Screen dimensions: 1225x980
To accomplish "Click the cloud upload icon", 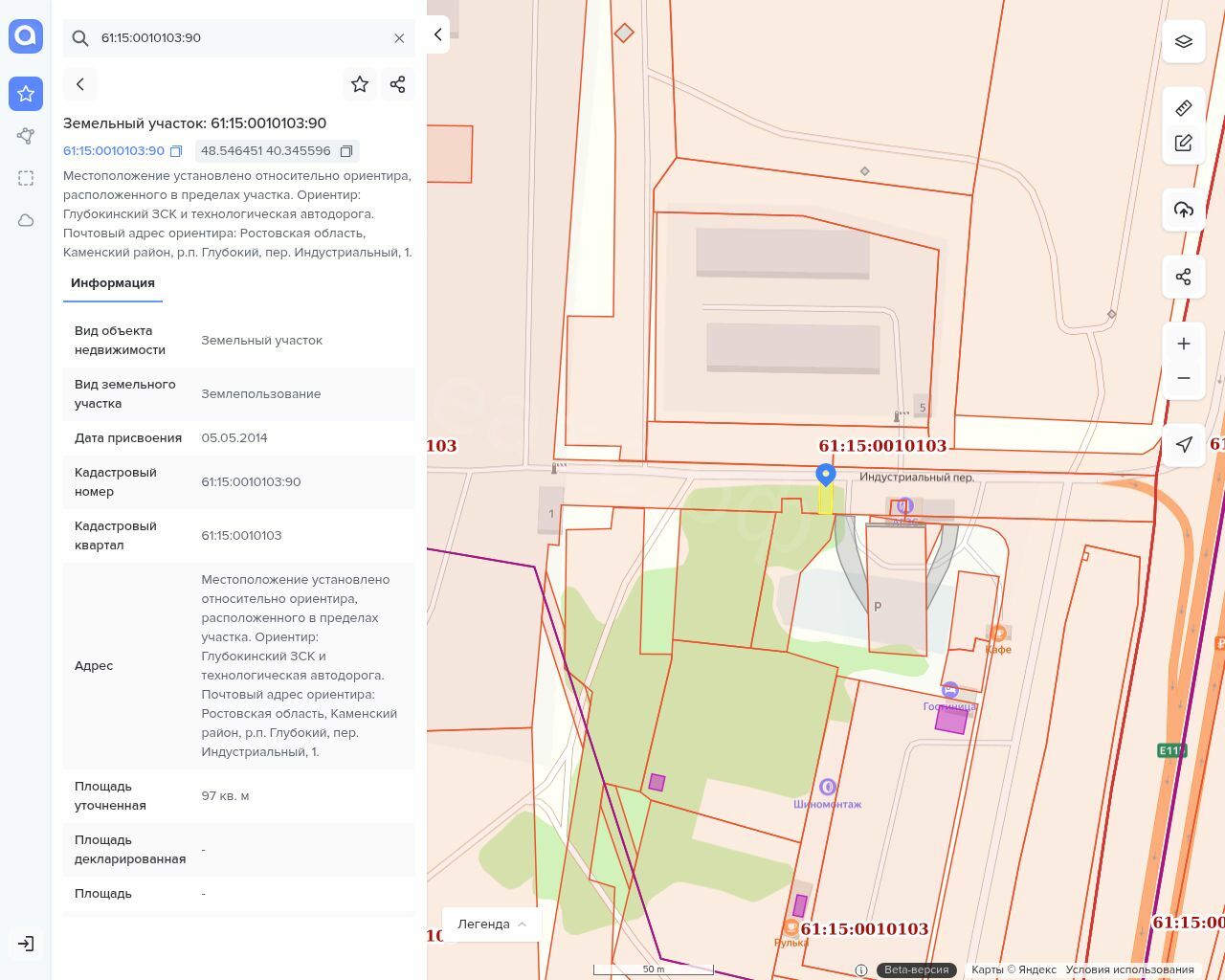I will [1184, 211].
